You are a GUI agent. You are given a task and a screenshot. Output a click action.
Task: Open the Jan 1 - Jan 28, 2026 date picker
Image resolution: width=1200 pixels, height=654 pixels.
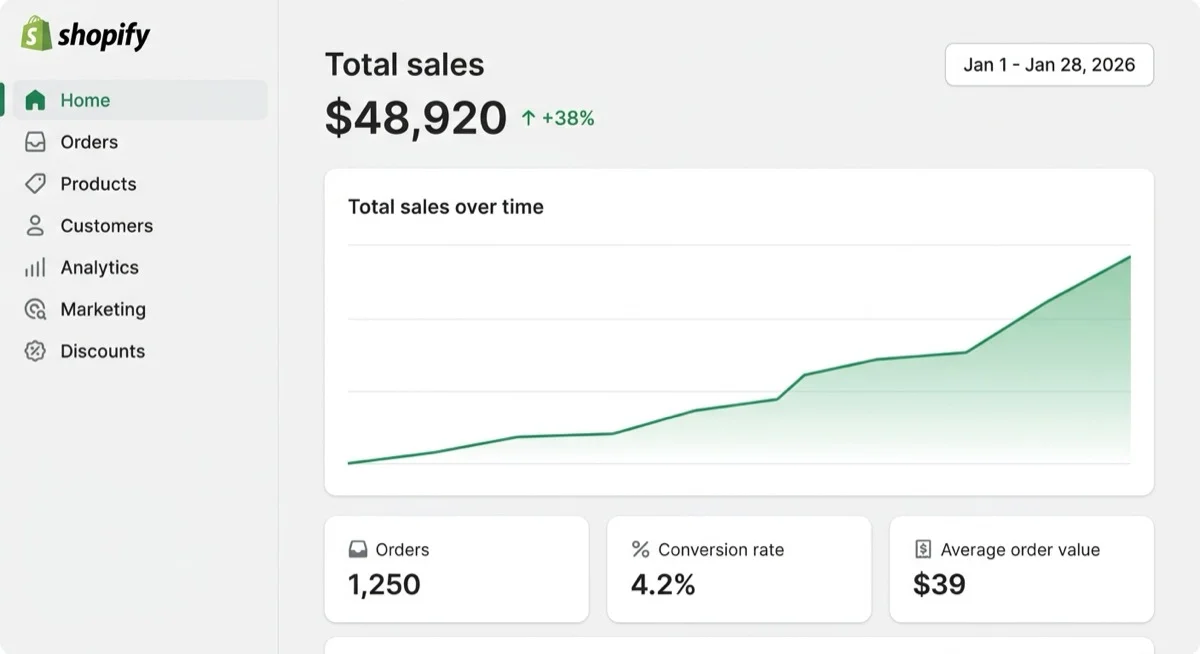1049,65
